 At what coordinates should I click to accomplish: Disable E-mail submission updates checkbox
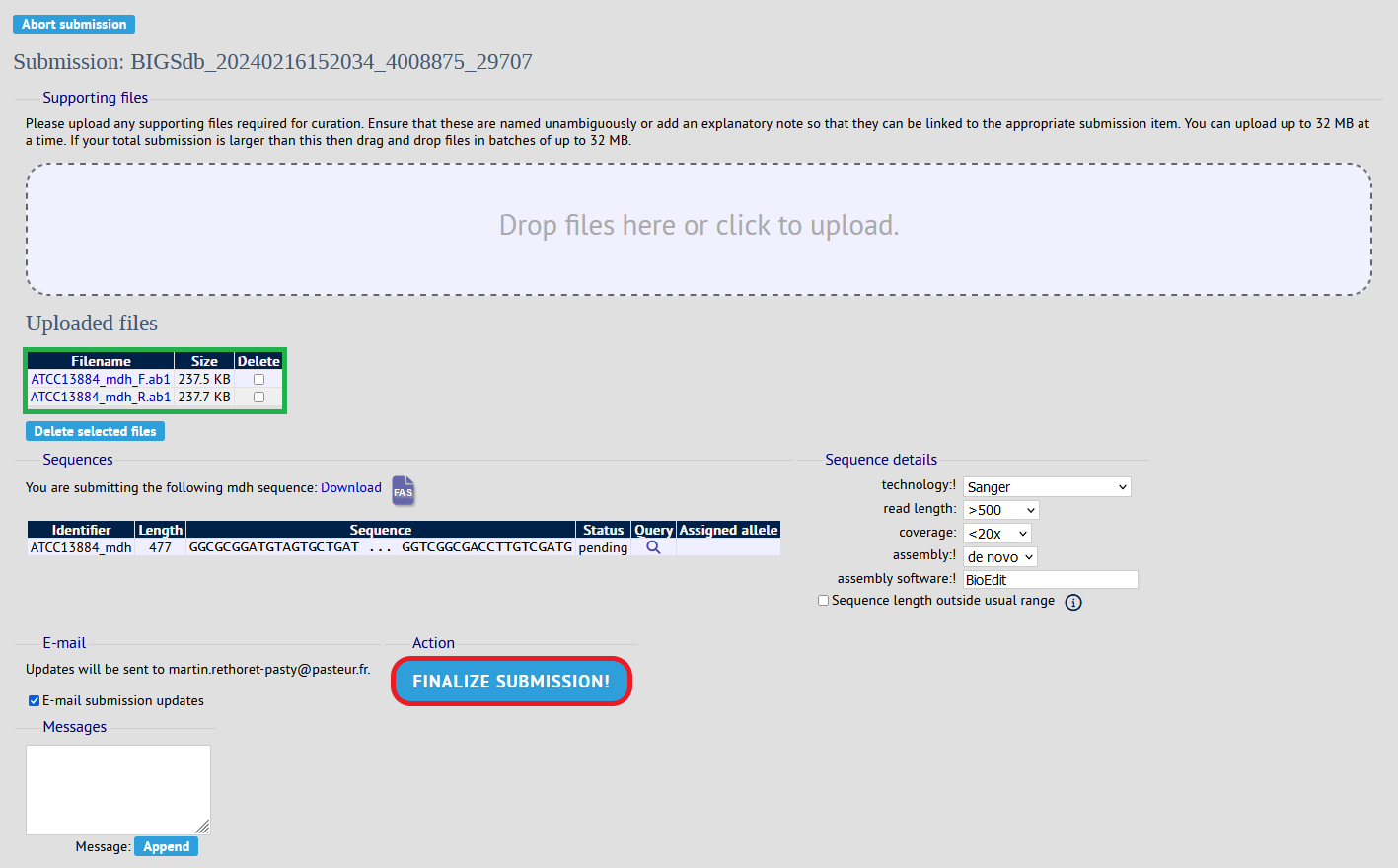pos(34,701)
